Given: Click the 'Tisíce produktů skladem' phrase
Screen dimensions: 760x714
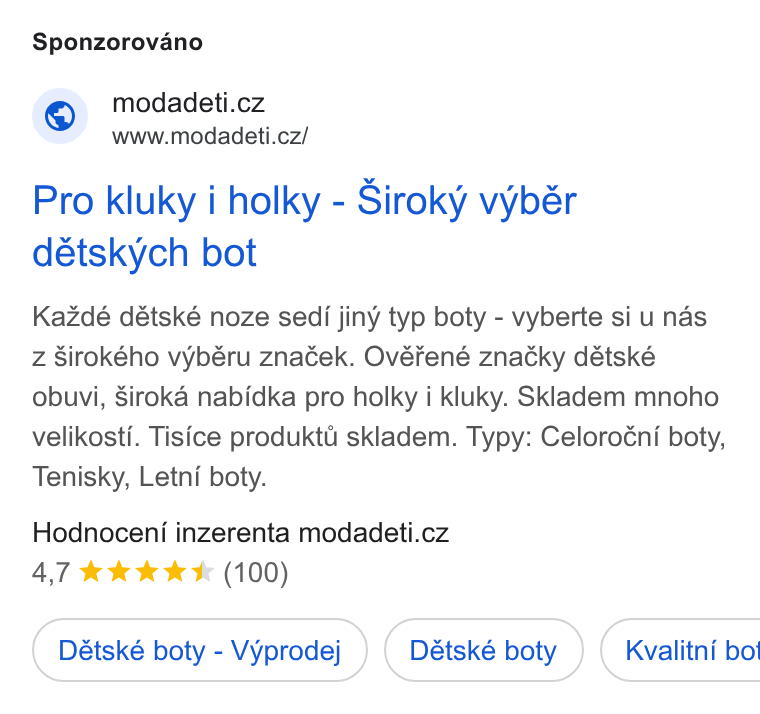Looking at the screenshot, I should pos(302,437).
